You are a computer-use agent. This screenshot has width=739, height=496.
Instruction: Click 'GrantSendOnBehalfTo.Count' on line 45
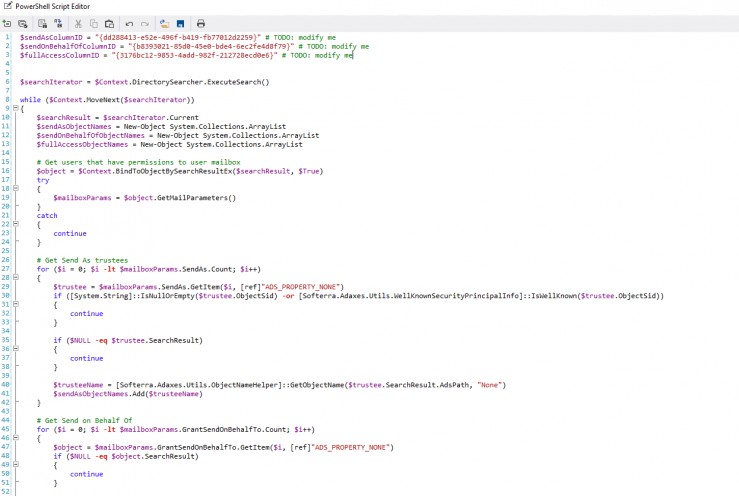[x=234, y=429]
